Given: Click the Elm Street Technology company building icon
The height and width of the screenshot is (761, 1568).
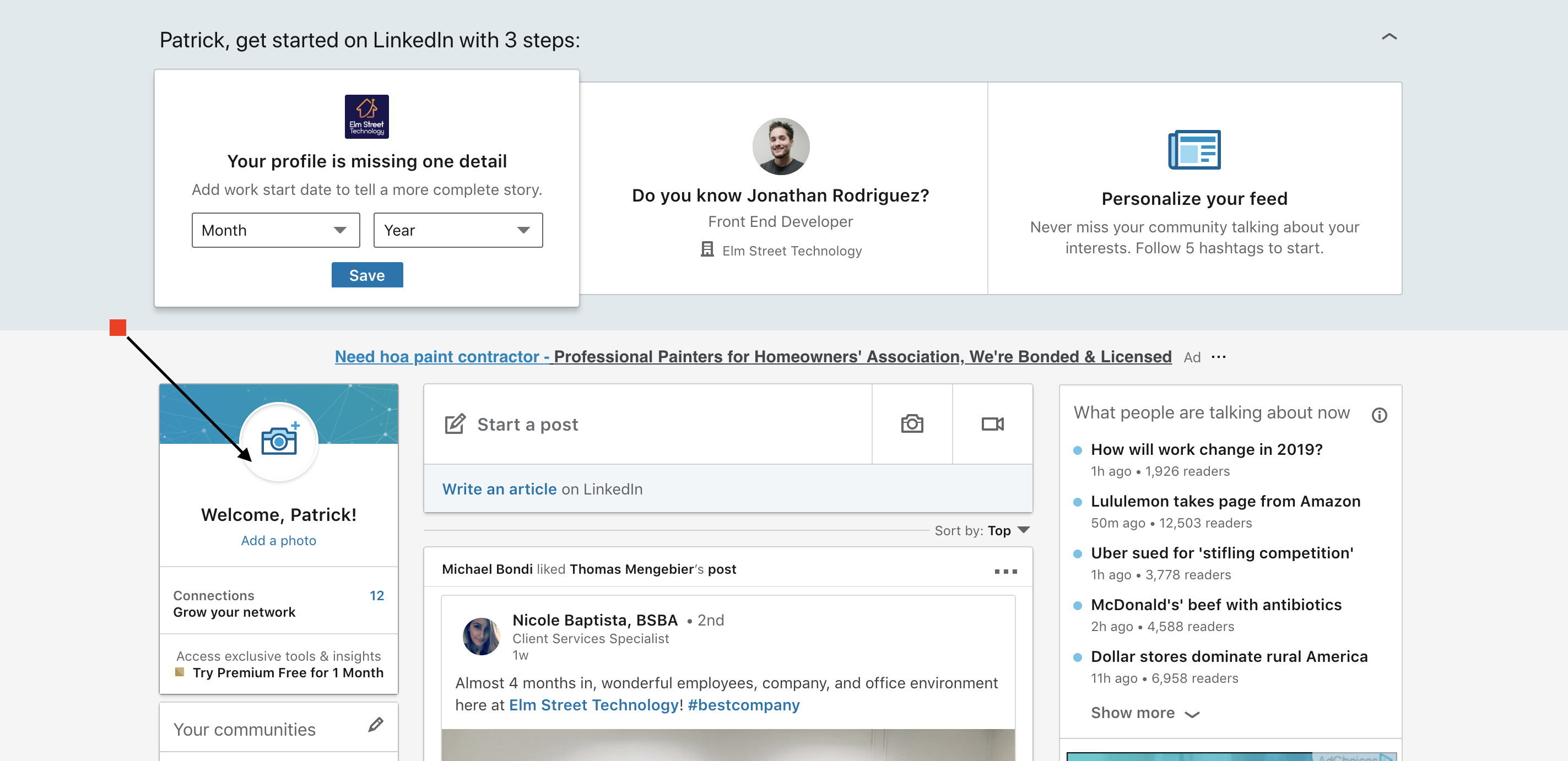Looking at the screenshot, I should coord(707,250).
